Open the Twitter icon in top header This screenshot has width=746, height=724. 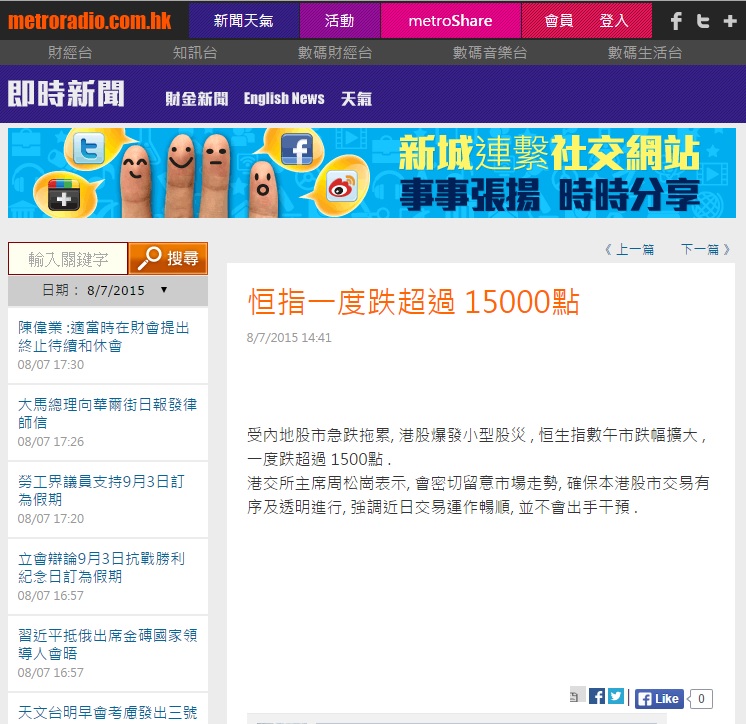click(x=703, y=21)
